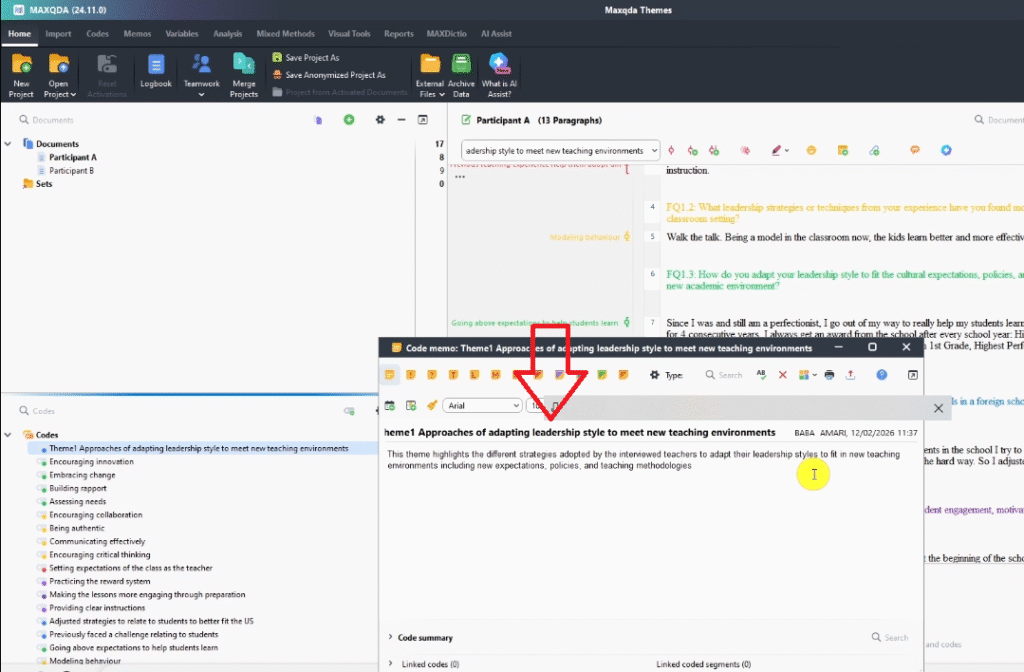Click Save Anonymized Project As
The image size is (1024, 672).
(x=334, y=75)
